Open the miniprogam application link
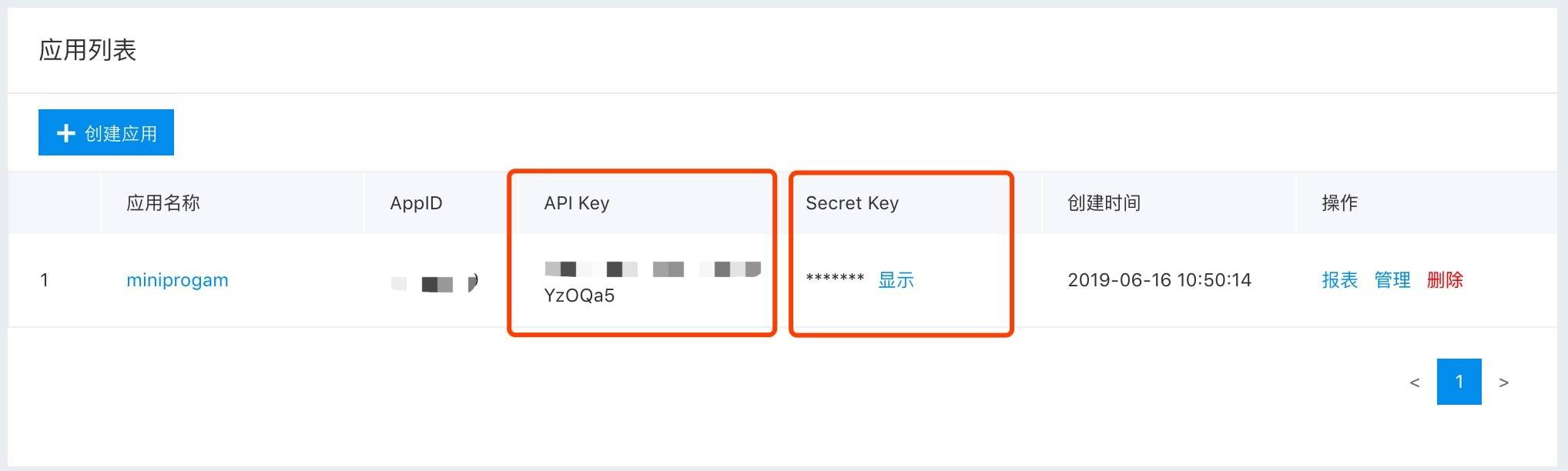 point(177,280)
